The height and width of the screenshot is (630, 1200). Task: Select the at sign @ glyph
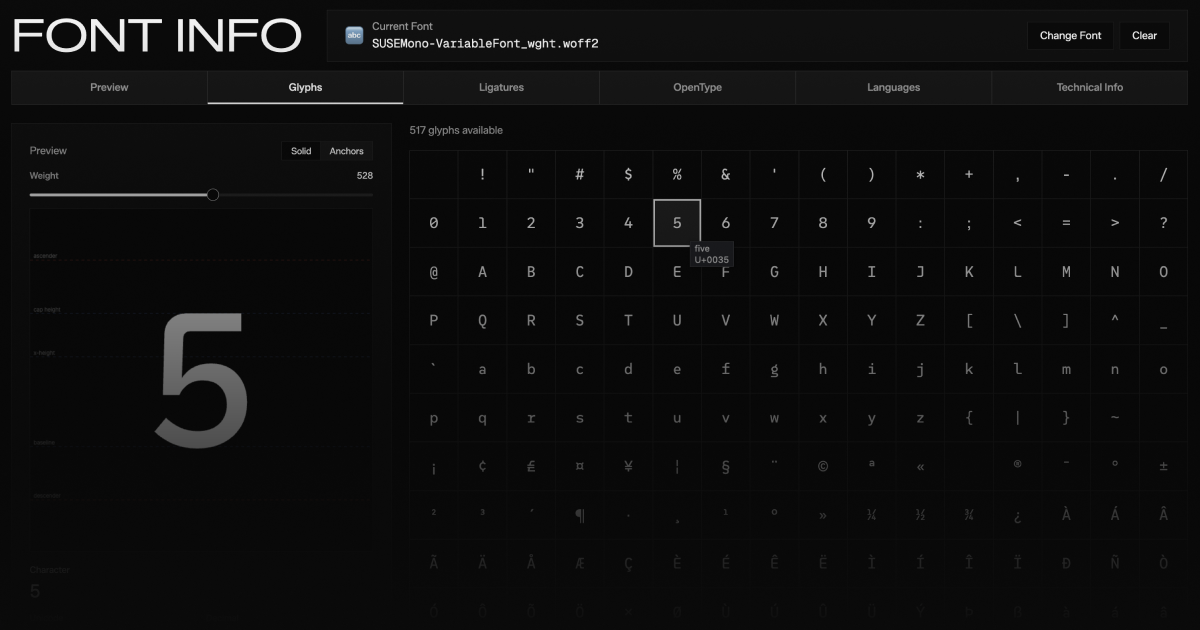[433, 272]
